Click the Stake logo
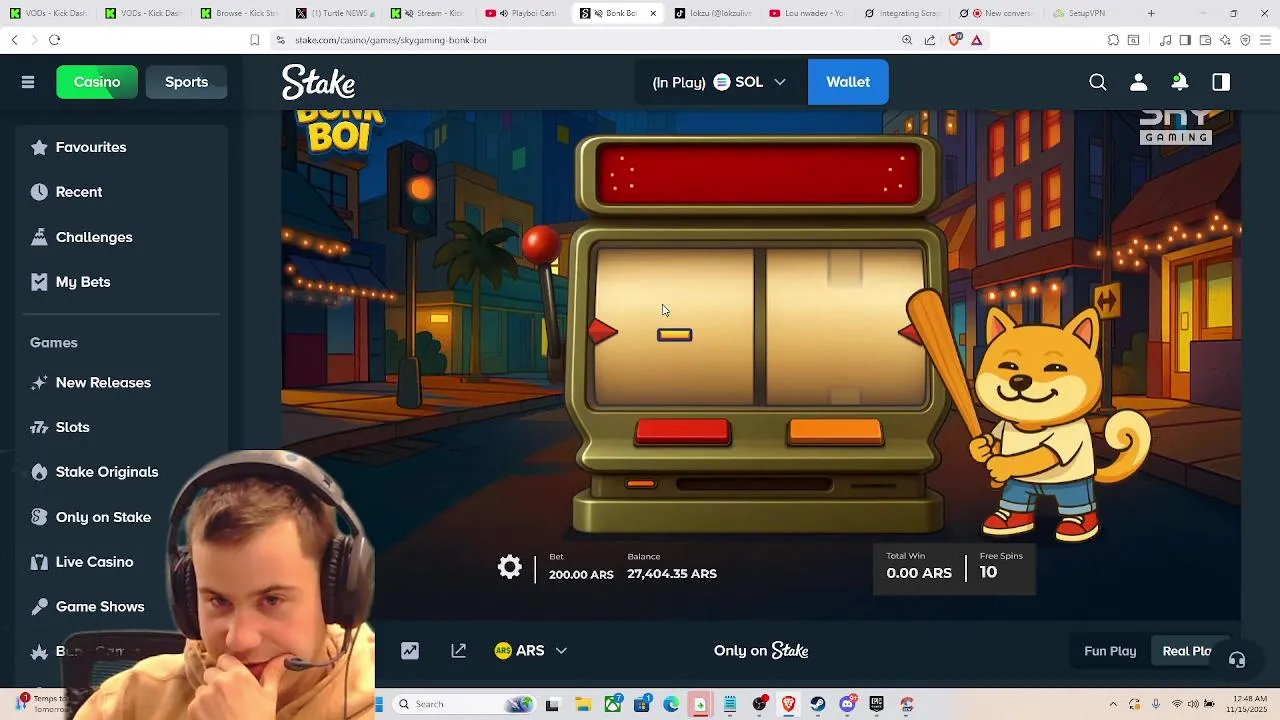This screenshot has height=720, width=1280. click(x=318, y=82)
